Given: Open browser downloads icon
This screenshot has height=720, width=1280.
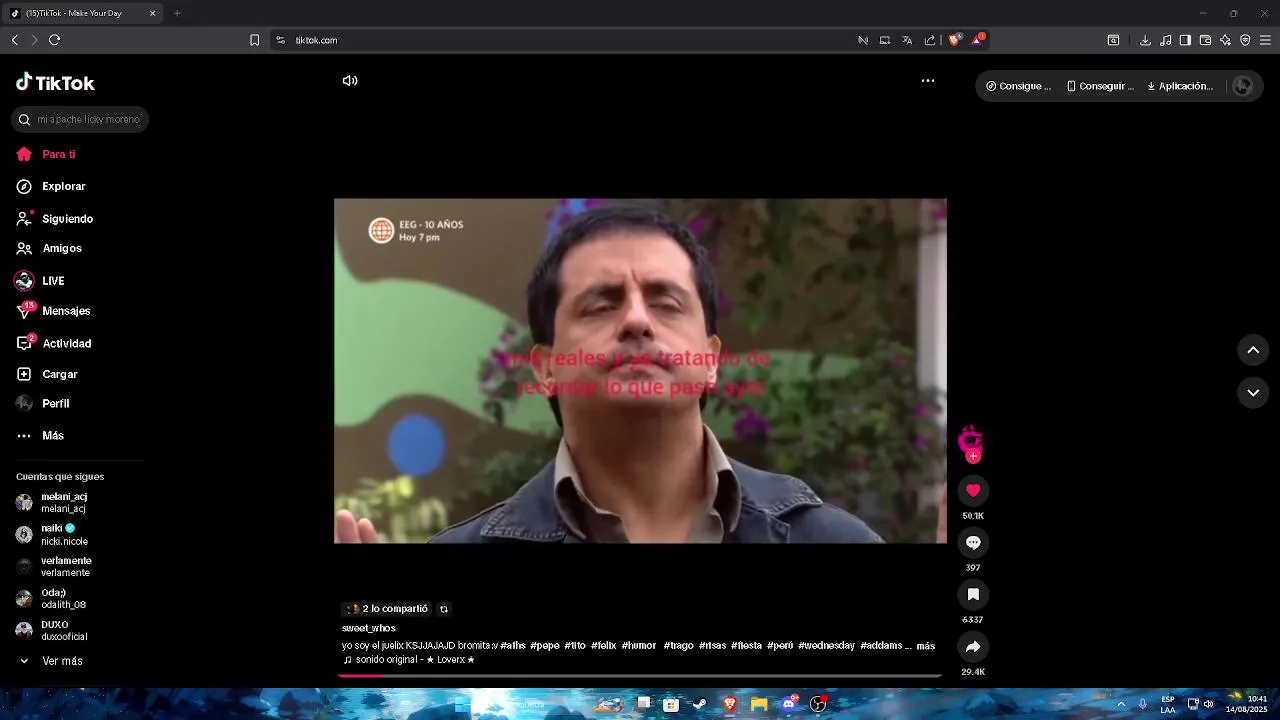Looking at the screenshot, I should pos(1145,40).
